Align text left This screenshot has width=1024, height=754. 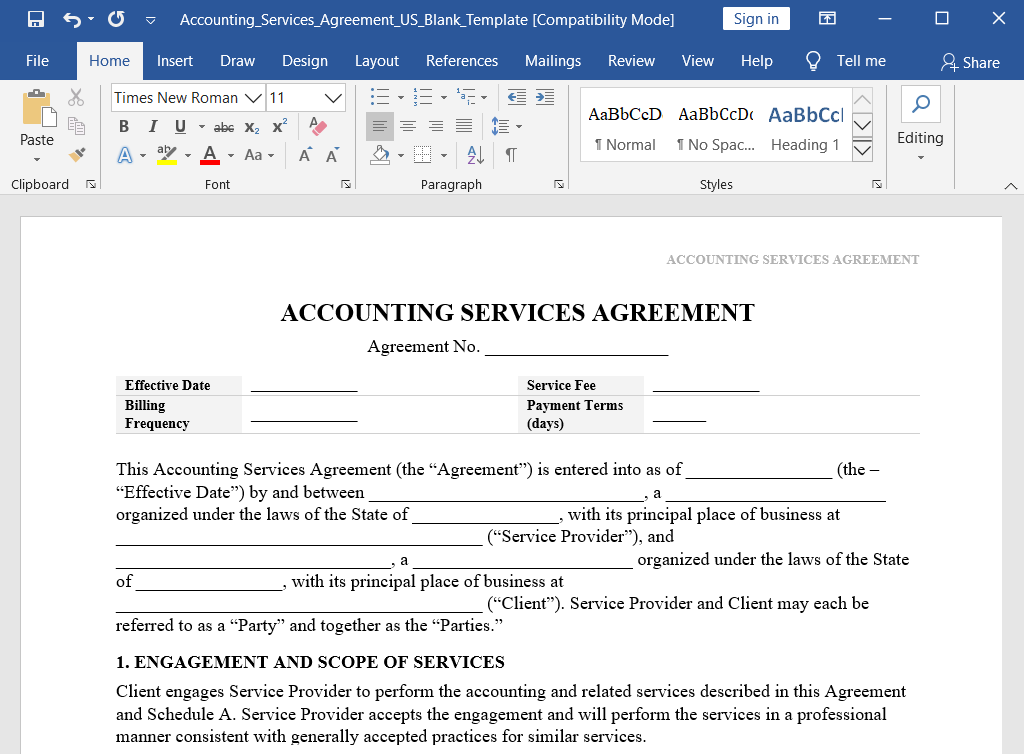(379, 126)
